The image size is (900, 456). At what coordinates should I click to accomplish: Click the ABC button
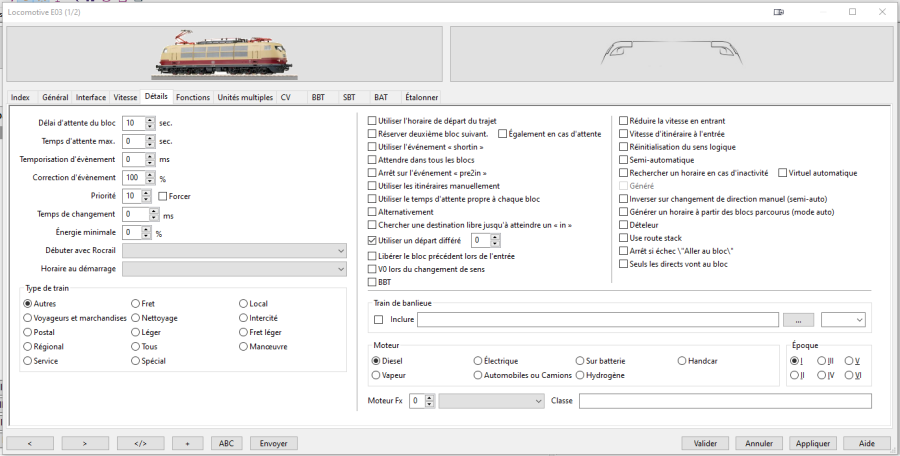pos(226,442)
